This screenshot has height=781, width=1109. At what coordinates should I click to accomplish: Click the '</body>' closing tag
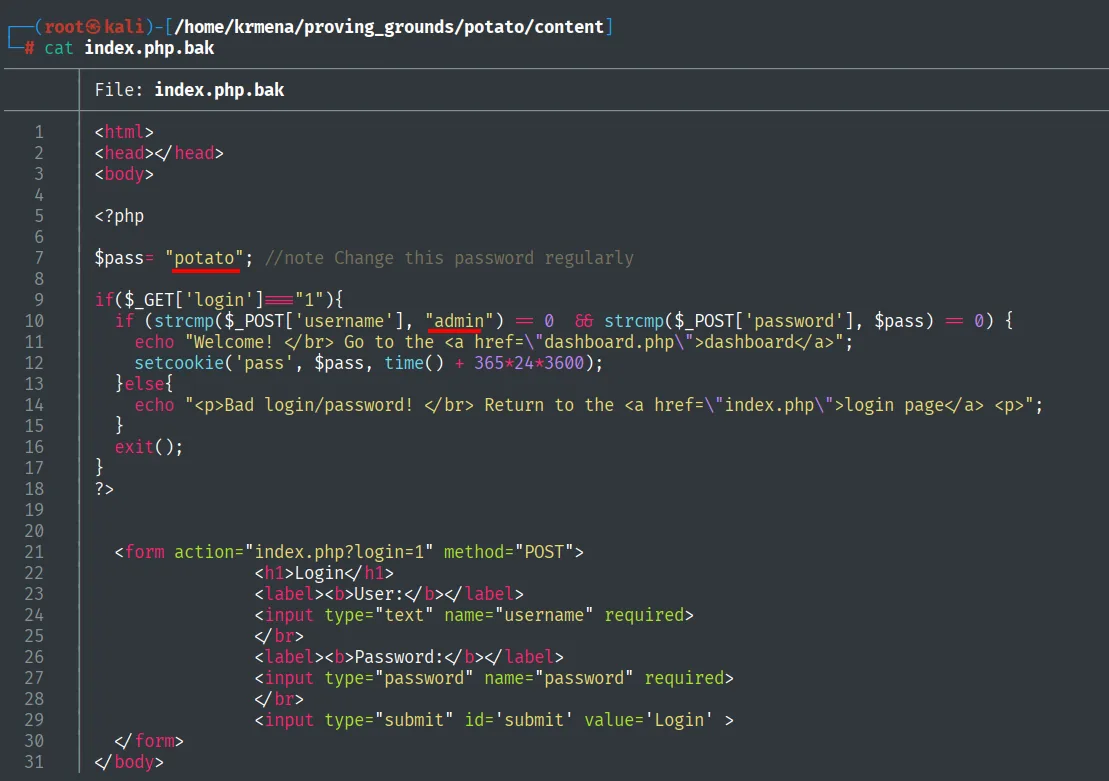tap(129, 762)
